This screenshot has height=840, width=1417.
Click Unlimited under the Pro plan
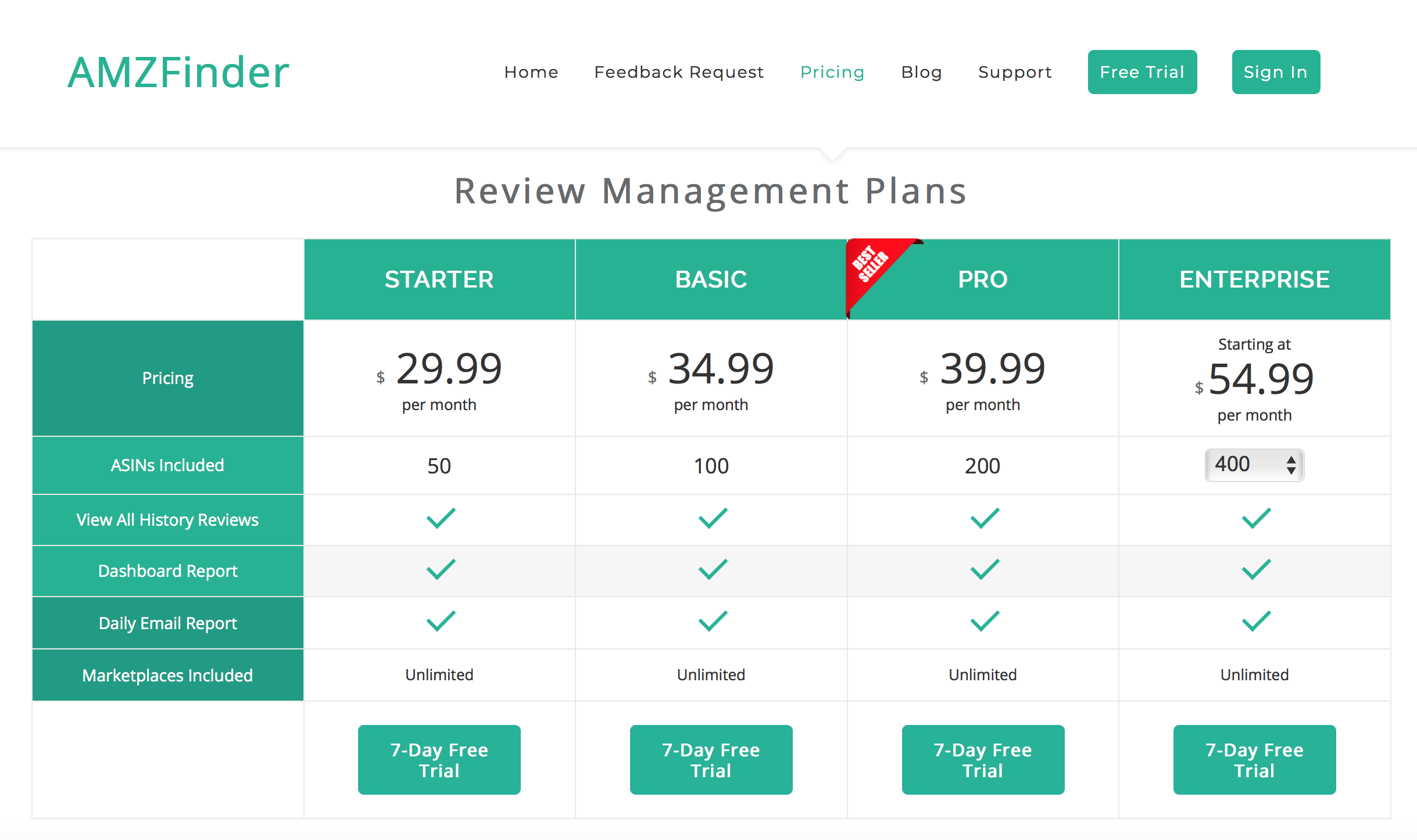(983, 674)
